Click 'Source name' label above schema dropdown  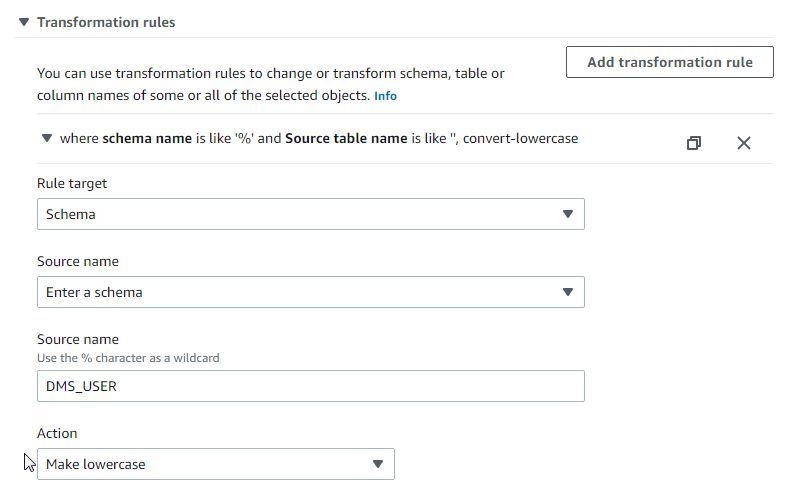pyautogui.click(x=78, y=262)
